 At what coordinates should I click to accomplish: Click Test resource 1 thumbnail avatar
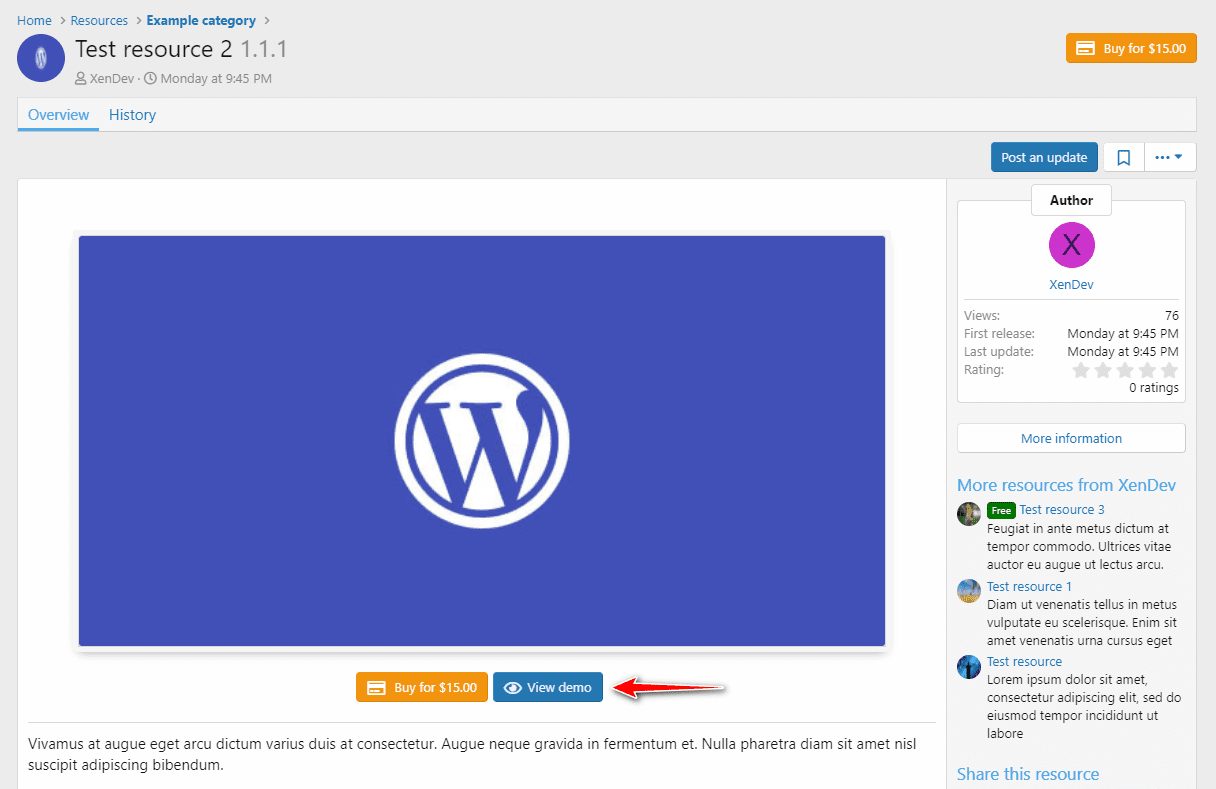pos(969,591)
